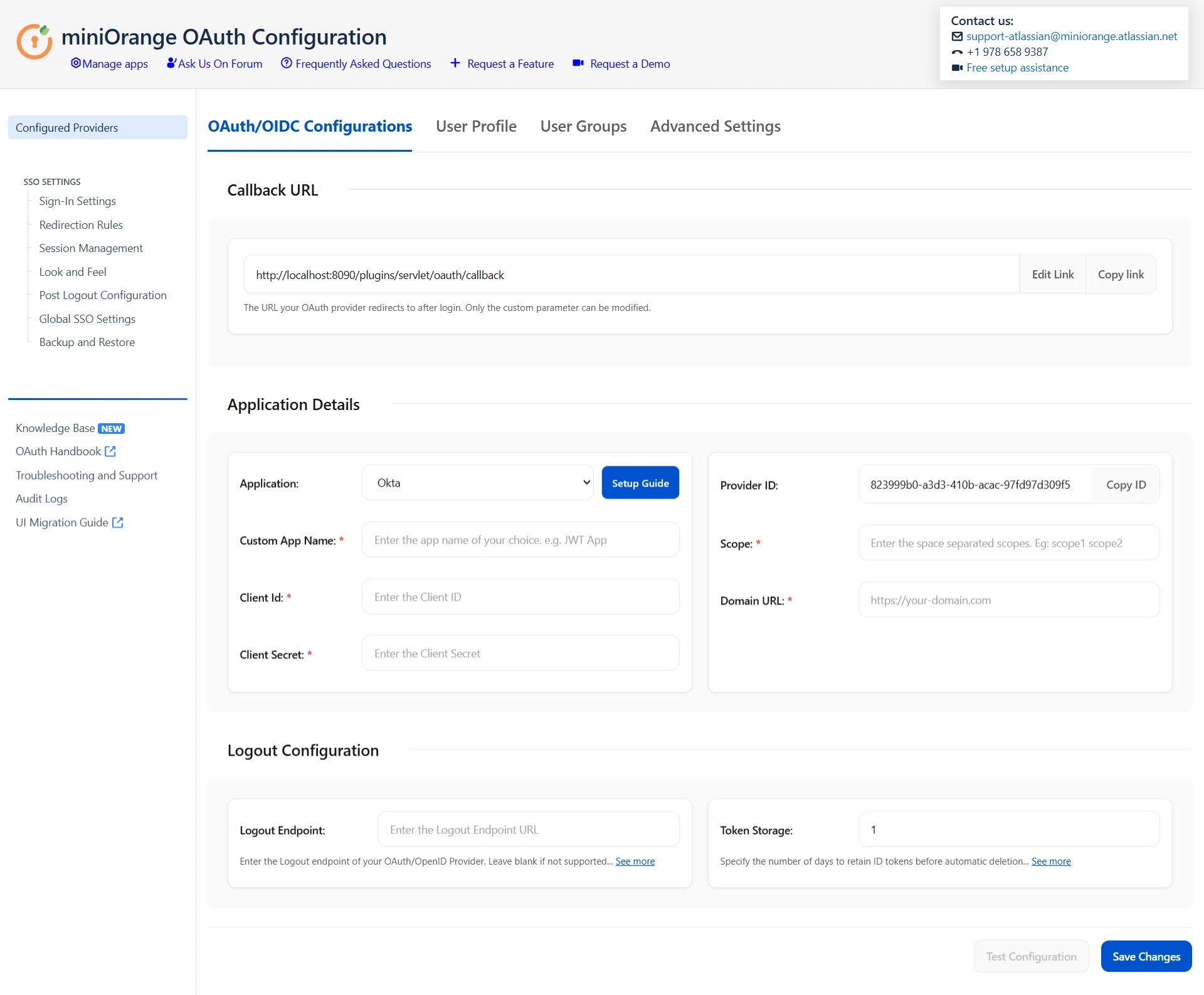The height and width of the screenshot is (995, 1204).
Task: Open the Advanced Settings tab
Action: pos(715,127)
